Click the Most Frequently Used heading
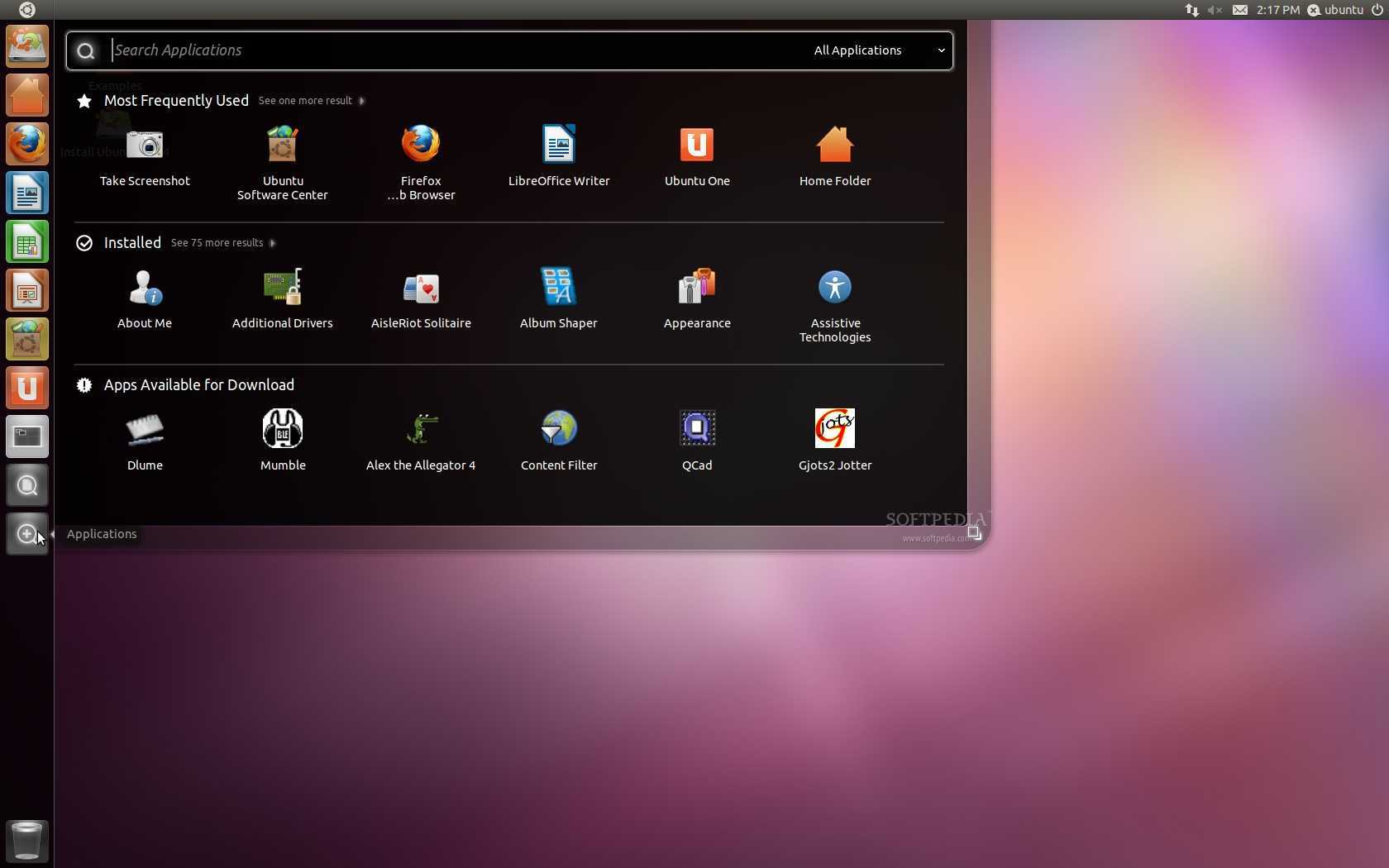This screenshot has height=868, width=1389. pyautogui.click(x=176, y=101)
